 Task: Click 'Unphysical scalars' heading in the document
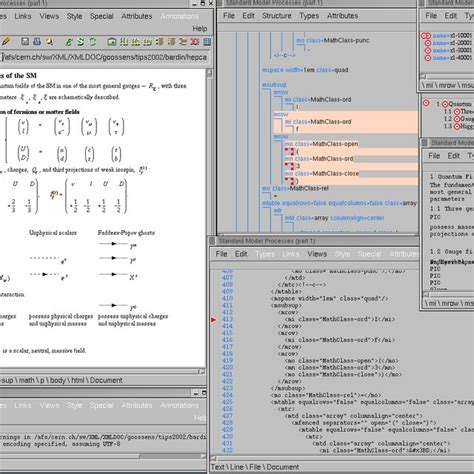[x=53, y=233]
